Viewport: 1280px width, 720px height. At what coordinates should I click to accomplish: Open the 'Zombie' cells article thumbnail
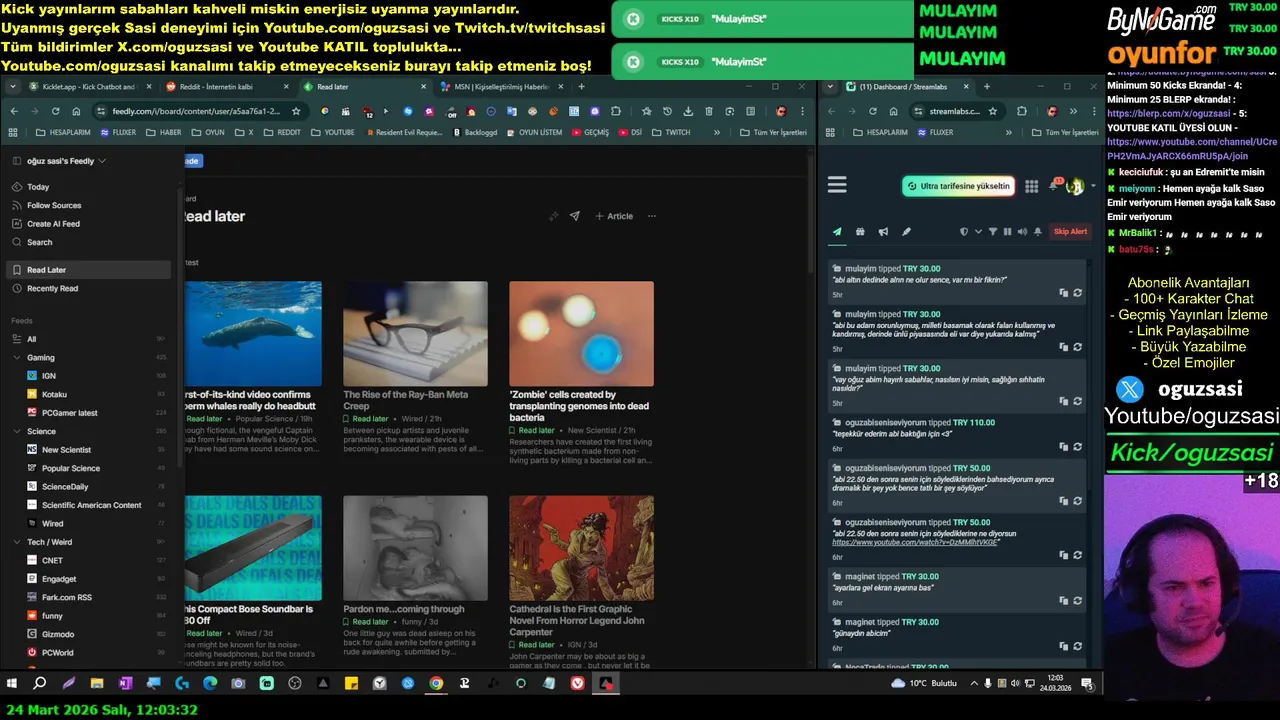coord(581,334)
